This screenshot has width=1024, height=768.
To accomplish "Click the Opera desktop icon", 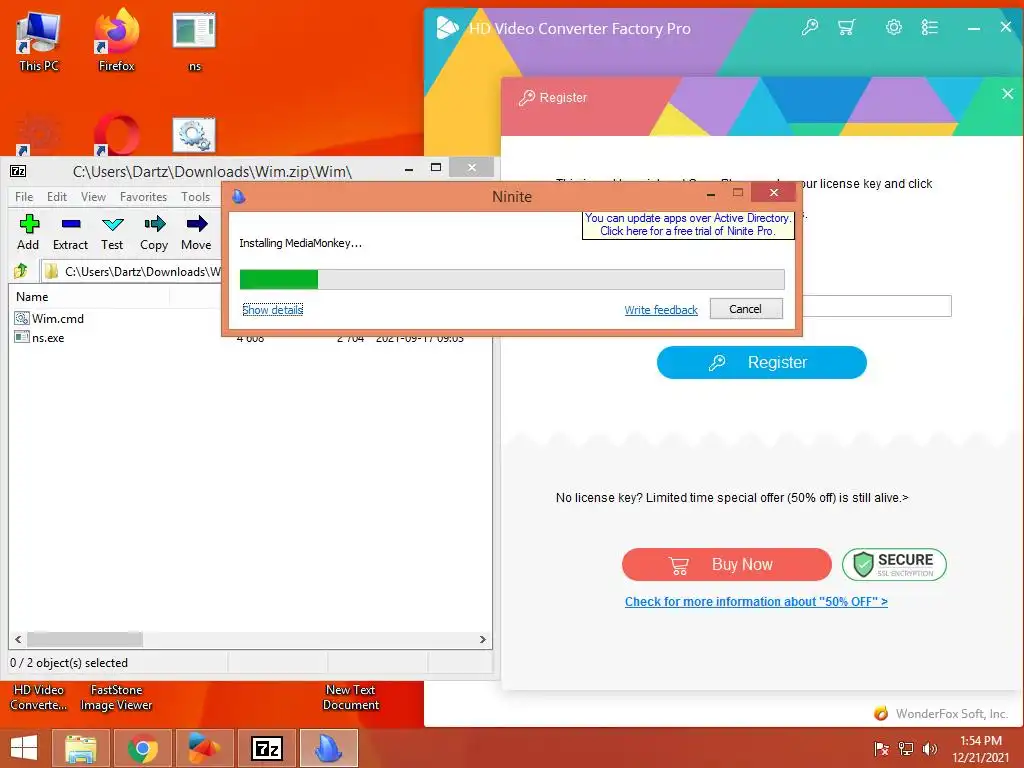I will pos(117,135).
